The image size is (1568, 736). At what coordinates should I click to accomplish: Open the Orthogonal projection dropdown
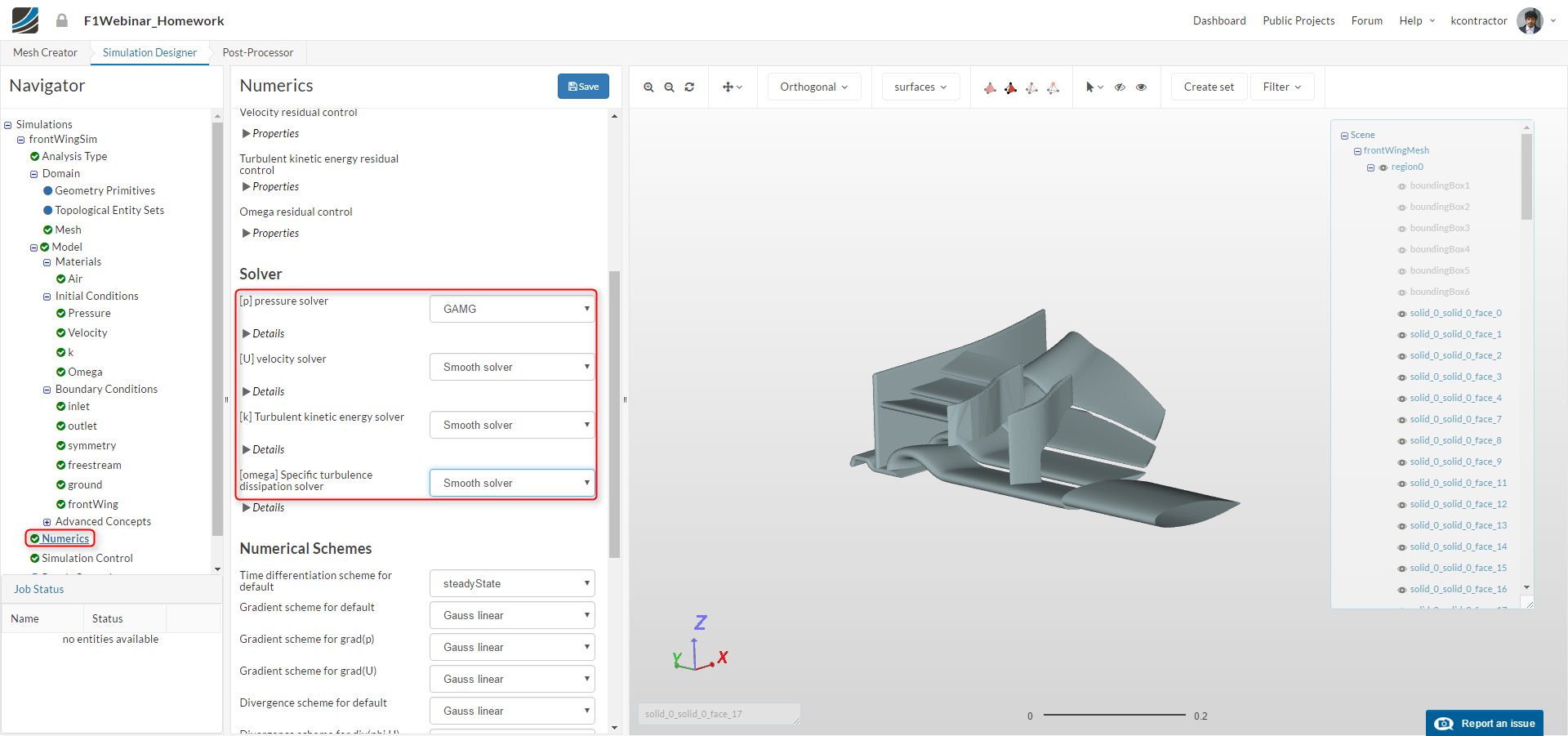pyautogui.click(x=813, y=87)
